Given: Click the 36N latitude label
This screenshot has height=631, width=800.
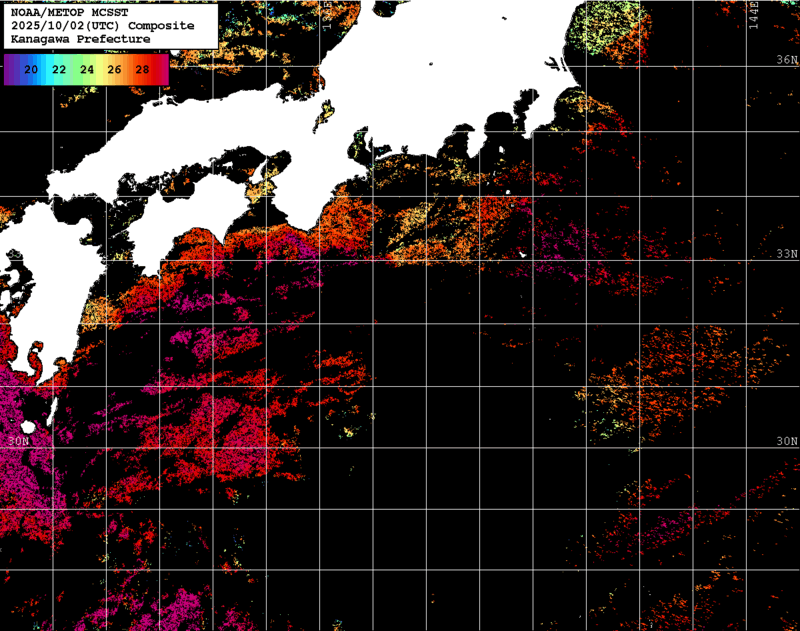Looking at the screenshot, I should (788, 61).
